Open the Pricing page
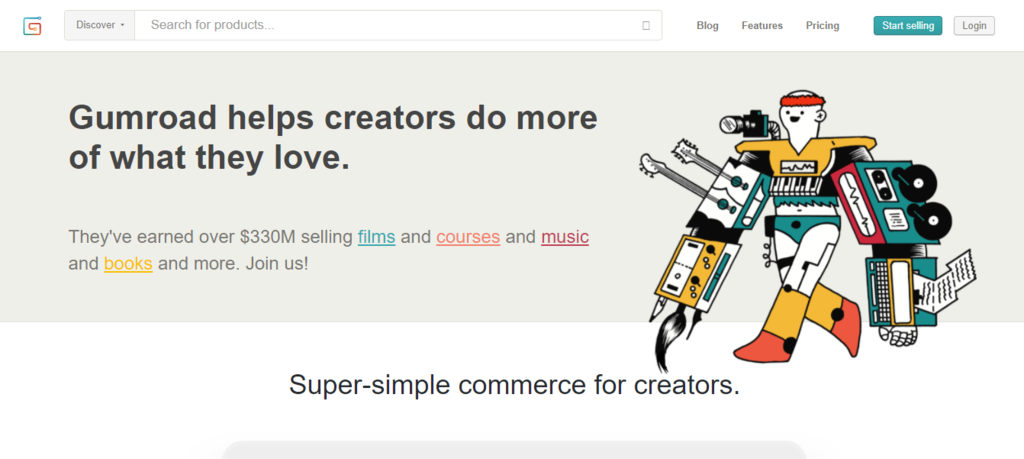This screenshot has height=459, width=1024. click(x=822, y=25)
